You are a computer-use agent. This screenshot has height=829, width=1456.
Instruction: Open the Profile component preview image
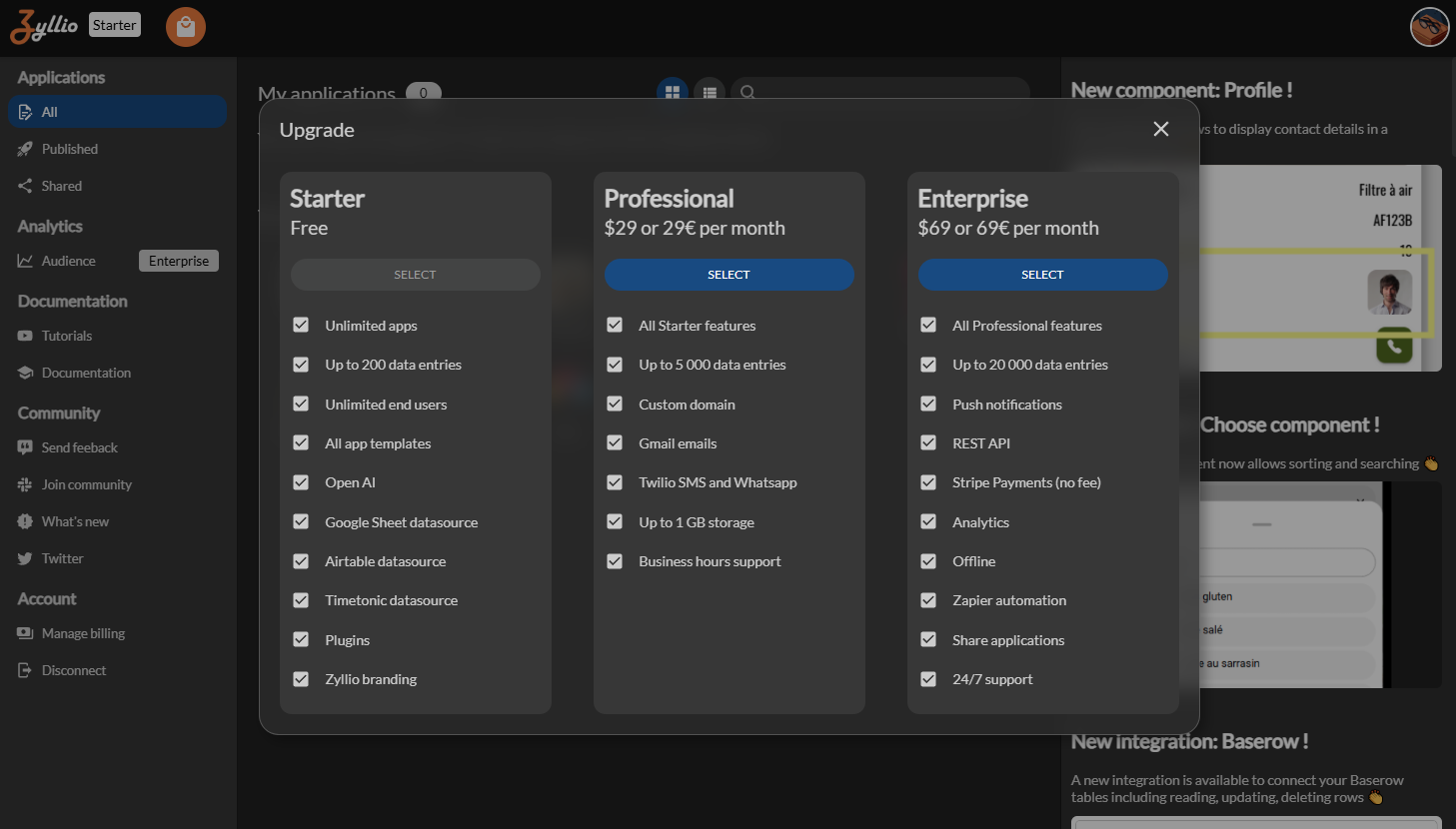coord(1319,268)
